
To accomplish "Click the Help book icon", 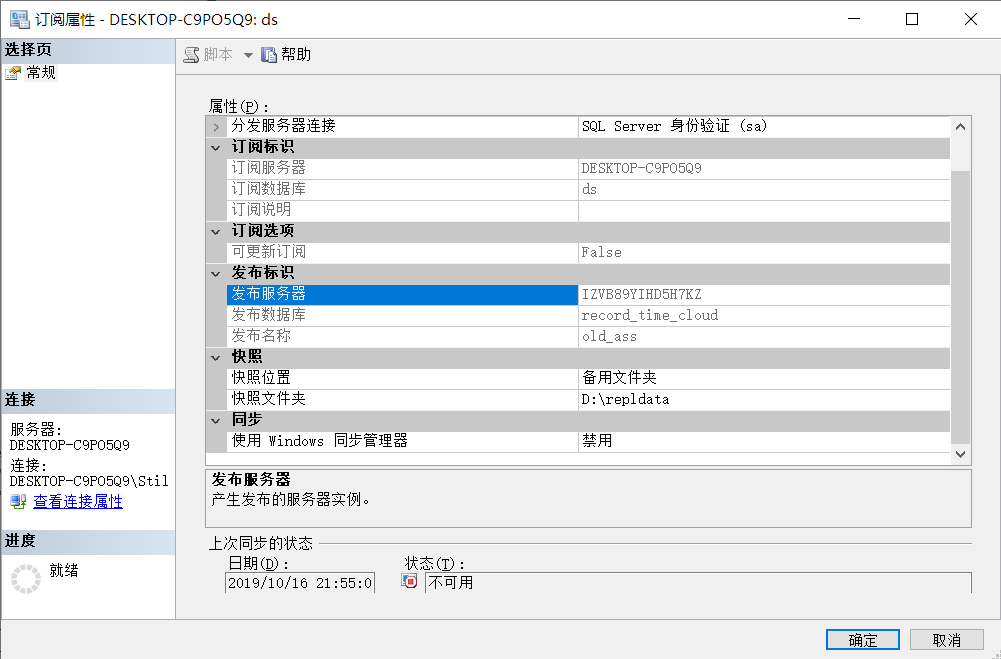I will tap(269, 55).
